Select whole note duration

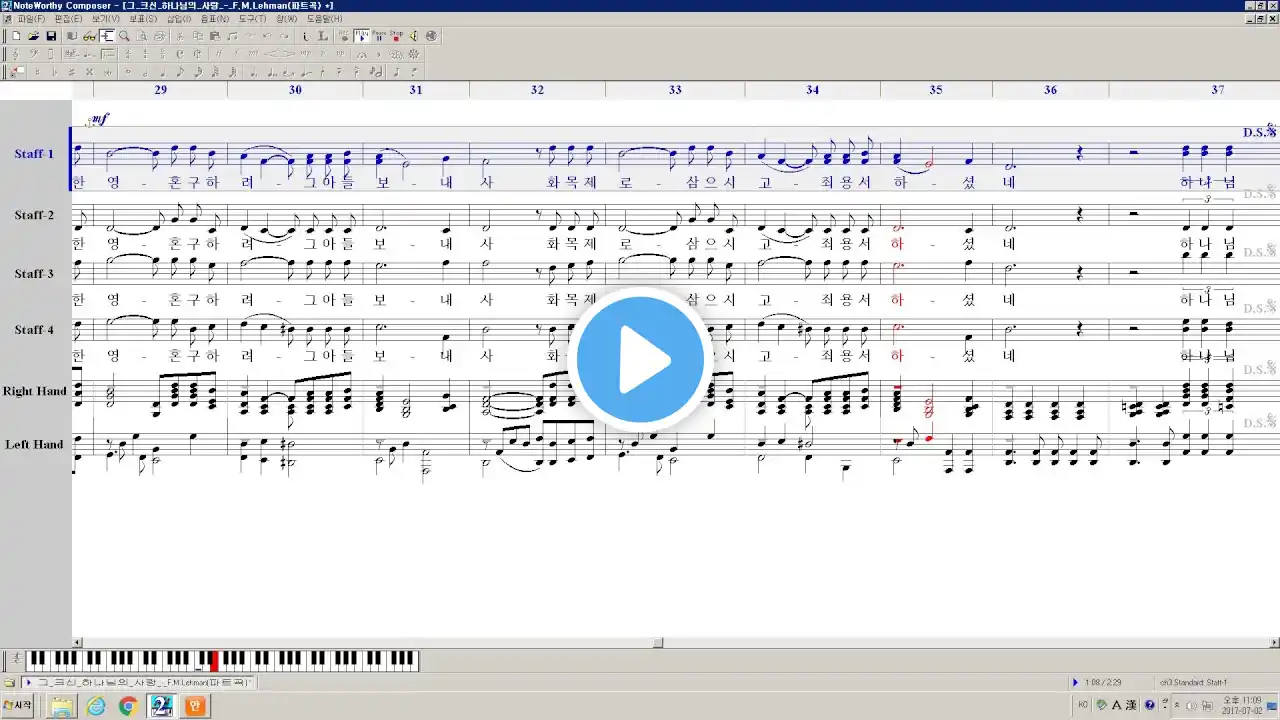(128, 72)
